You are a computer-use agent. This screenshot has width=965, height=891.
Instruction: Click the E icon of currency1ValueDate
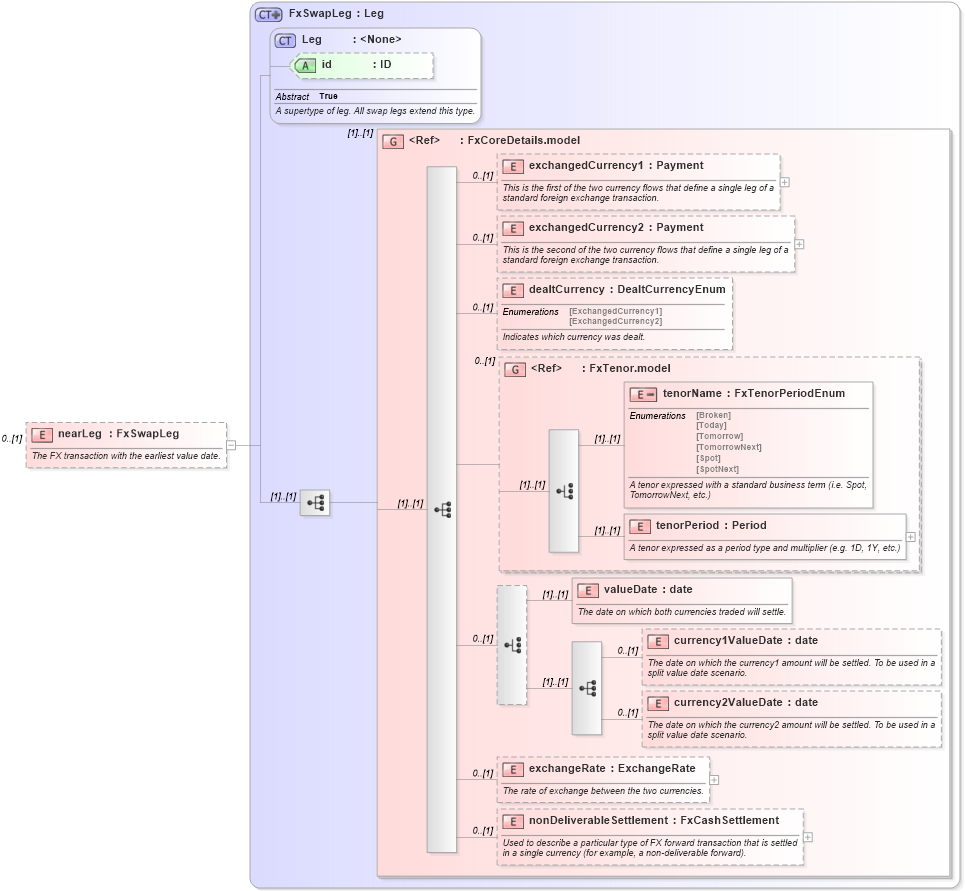[x=658, y=641]
